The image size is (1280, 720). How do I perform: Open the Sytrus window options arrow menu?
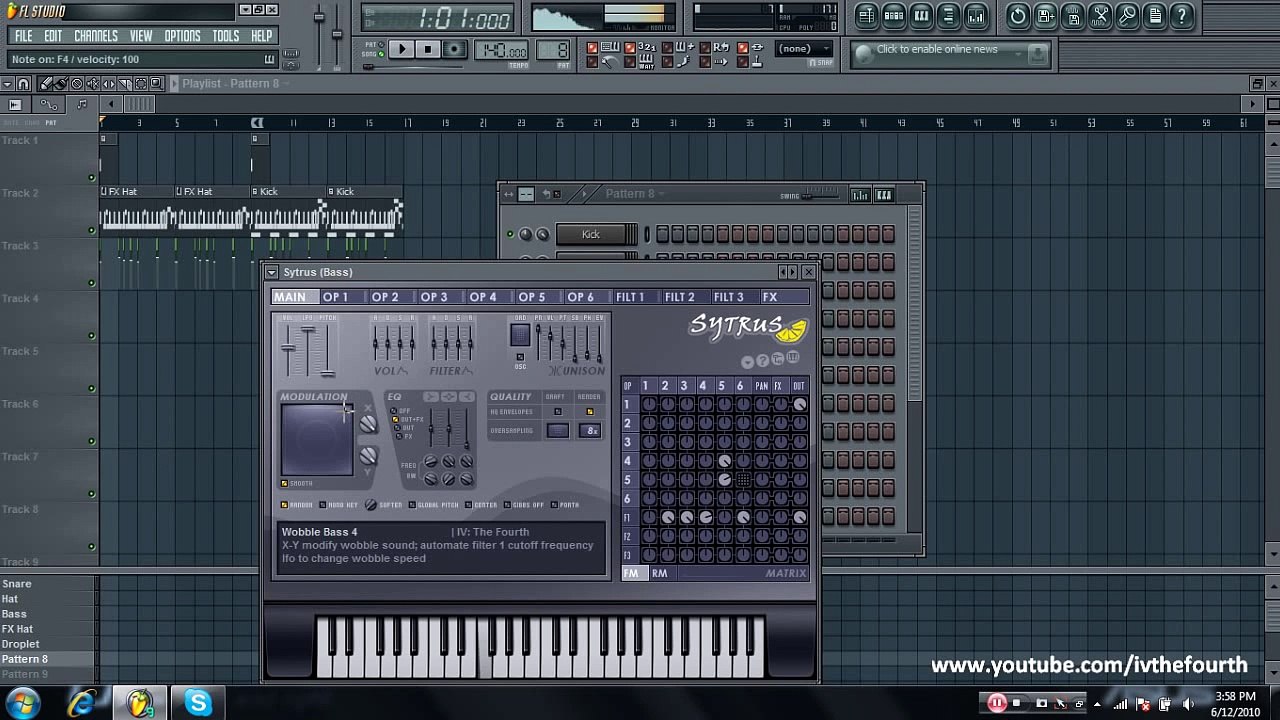pyautogui.click(x=271, y=272)
